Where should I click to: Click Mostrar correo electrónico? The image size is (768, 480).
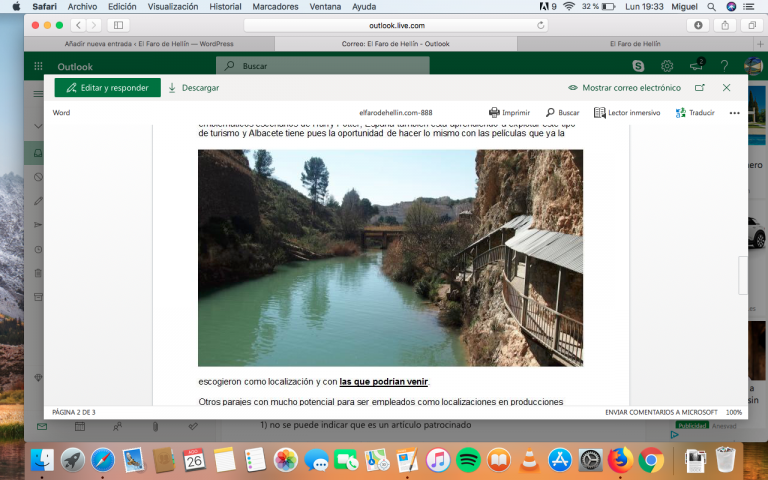(x=624, y=88)
